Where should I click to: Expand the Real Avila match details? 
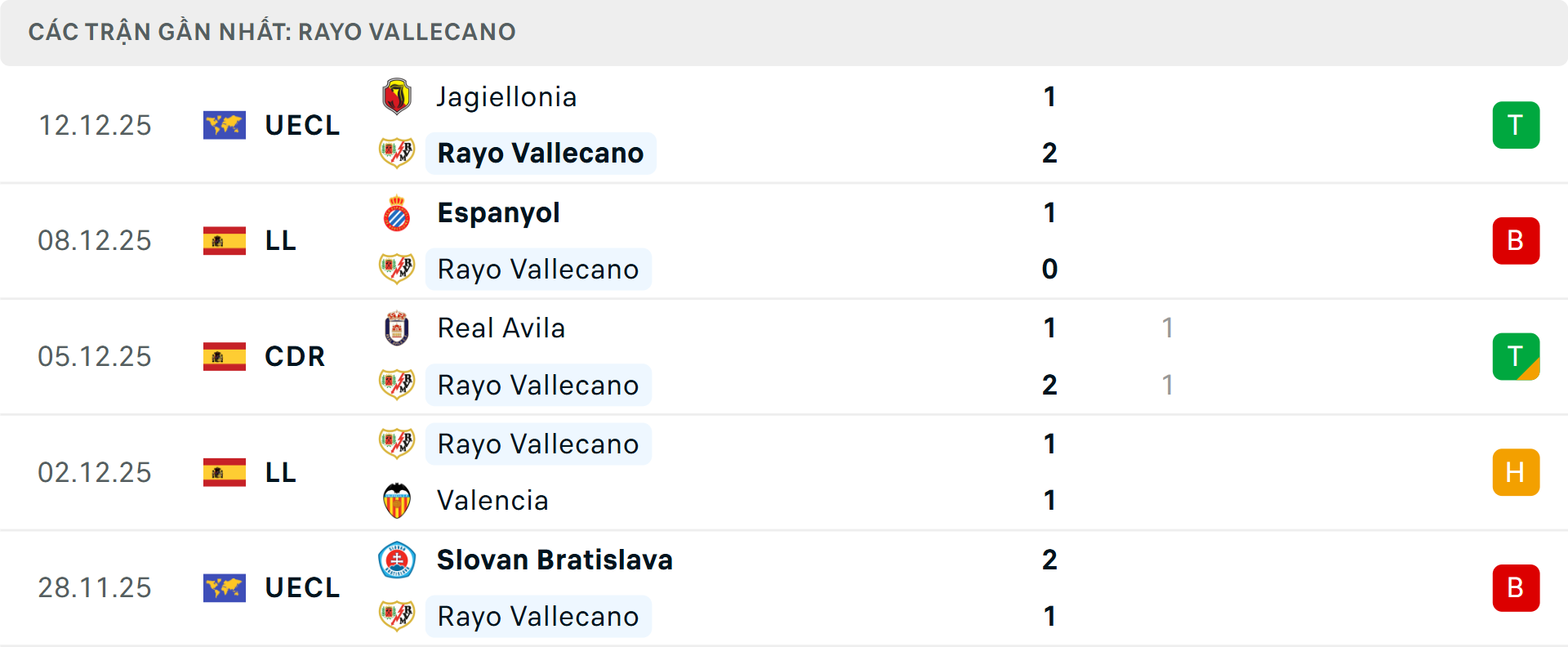click(x=784, y=356)
